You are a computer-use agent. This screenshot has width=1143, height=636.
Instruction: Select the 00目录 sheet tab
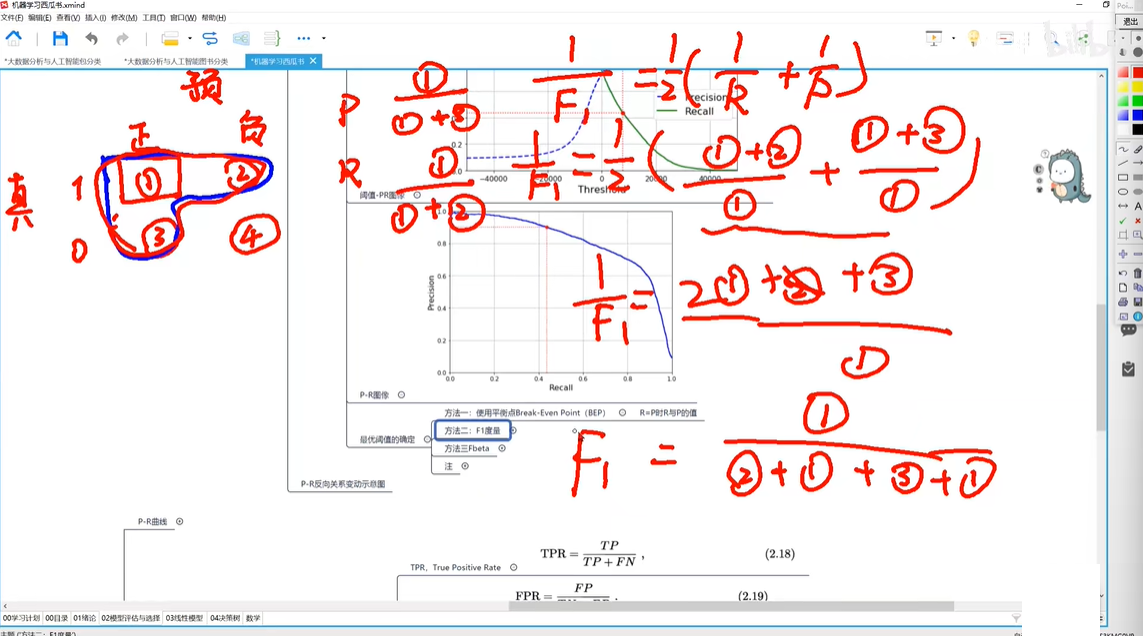(x=56, y=618)
